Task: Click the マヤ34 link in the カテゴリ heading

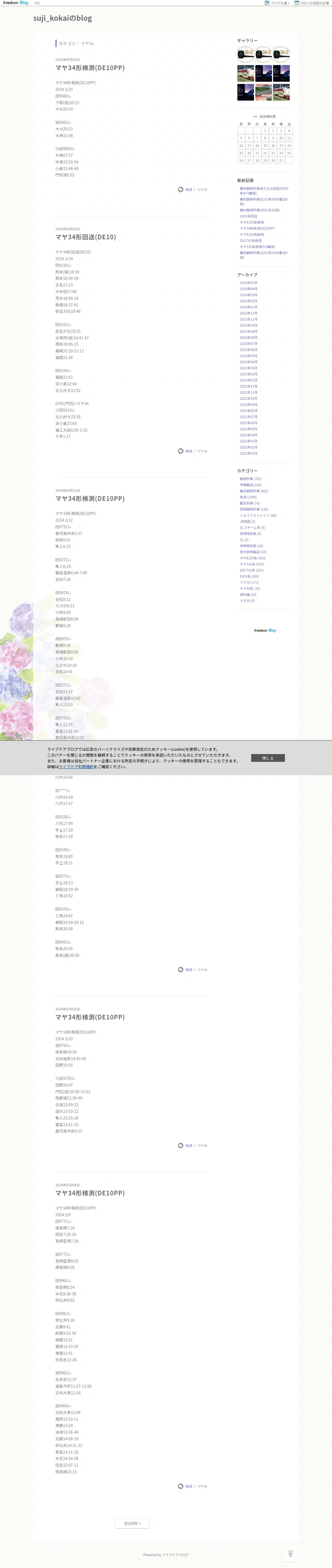Action: coord(87,44)
